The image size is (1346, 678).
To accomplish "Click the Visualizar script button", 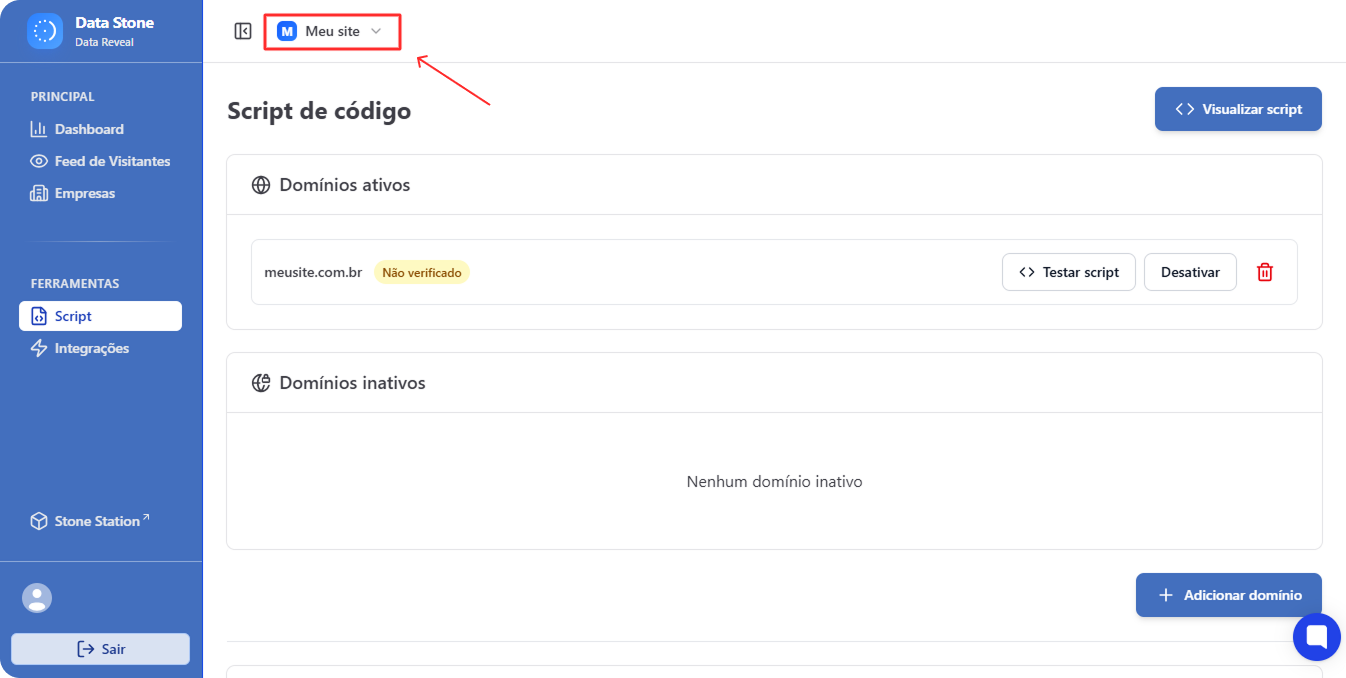I will point(1238,109).
